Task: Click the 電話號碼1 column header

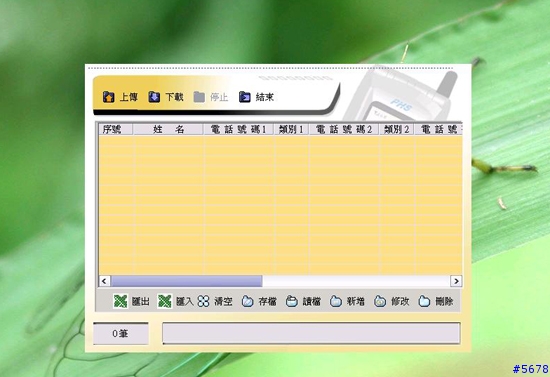Action: point(239,129)
